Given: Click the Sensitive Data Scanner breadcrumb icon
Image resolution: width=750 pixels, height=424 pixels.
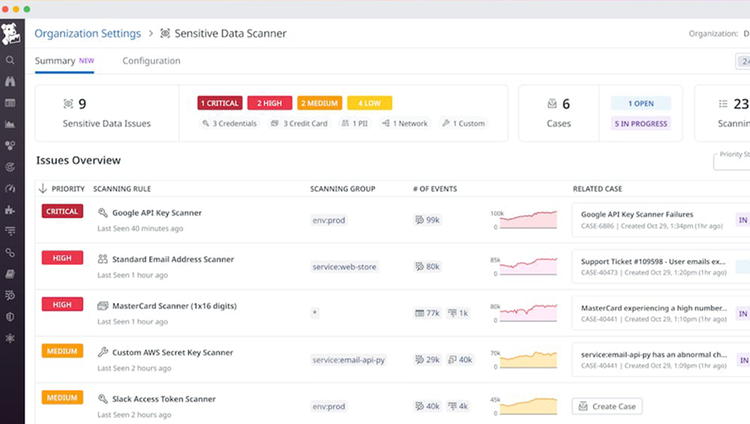Looking at the screenshot, I should coord(165,33).
